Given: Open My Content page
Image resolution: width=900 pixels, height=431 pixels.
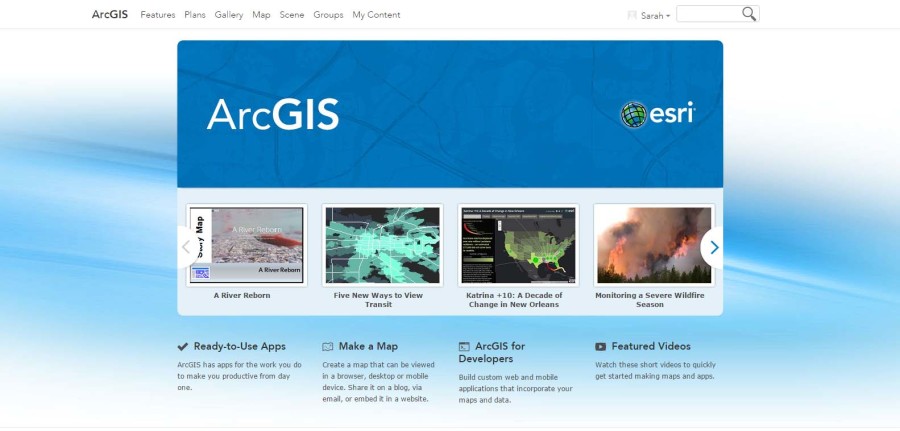Looking at the screenshot, I should 376,15.
